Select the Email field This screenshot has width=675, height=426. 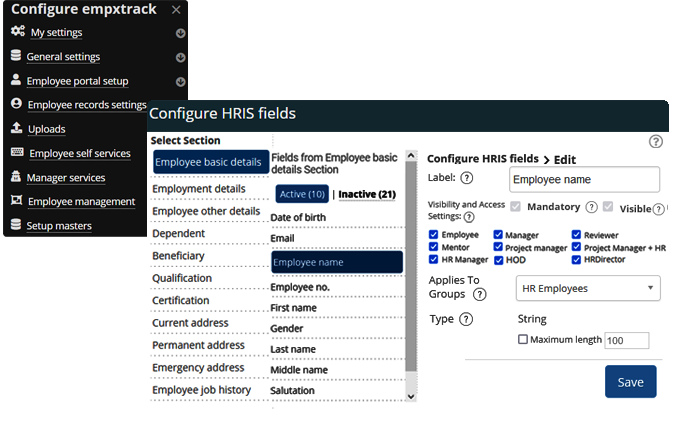(x=282, y=238)
